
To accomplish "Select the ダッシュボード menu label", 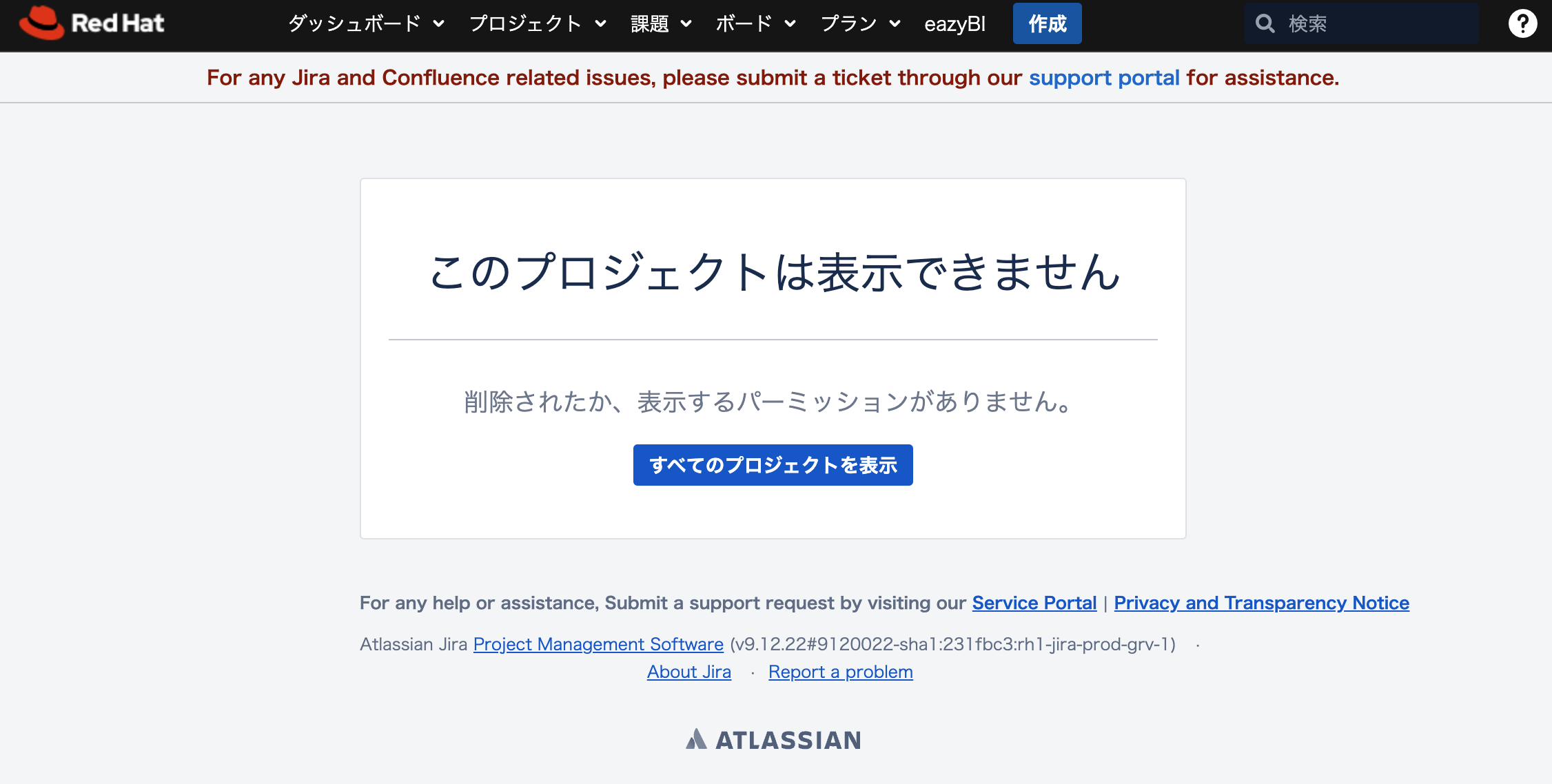I will pos(354,24).
